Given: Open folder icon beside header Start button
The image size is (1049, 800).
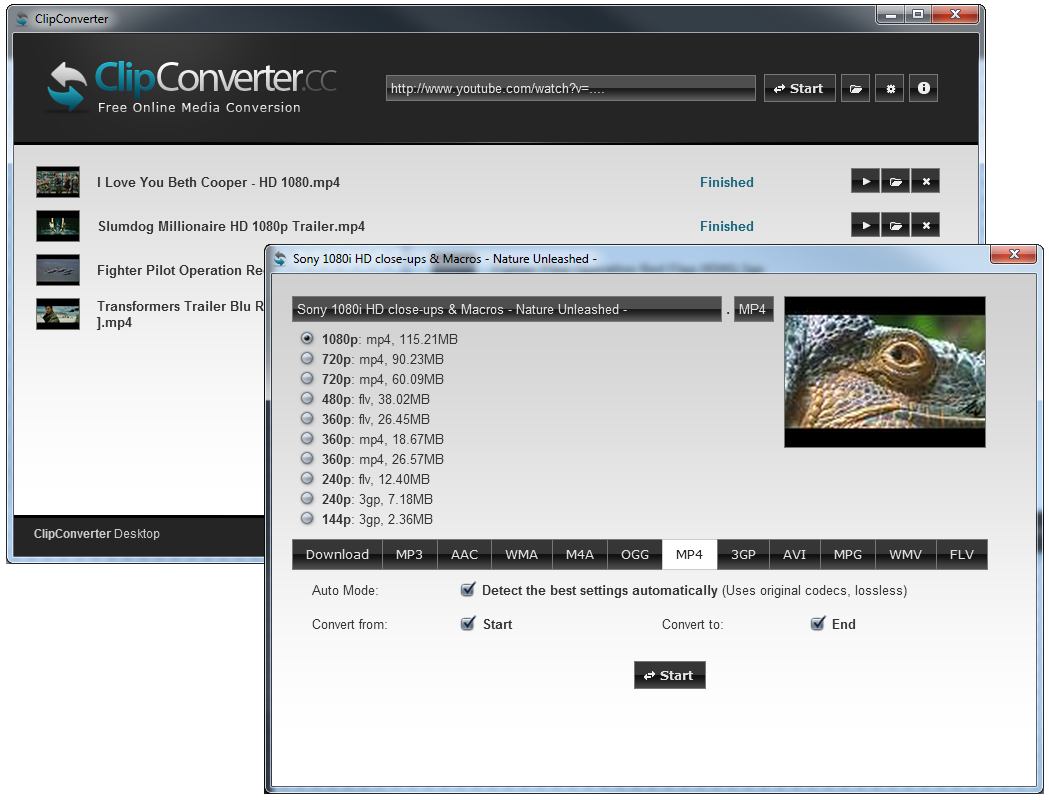Looking at the screenshot, I should coord(856,88).
